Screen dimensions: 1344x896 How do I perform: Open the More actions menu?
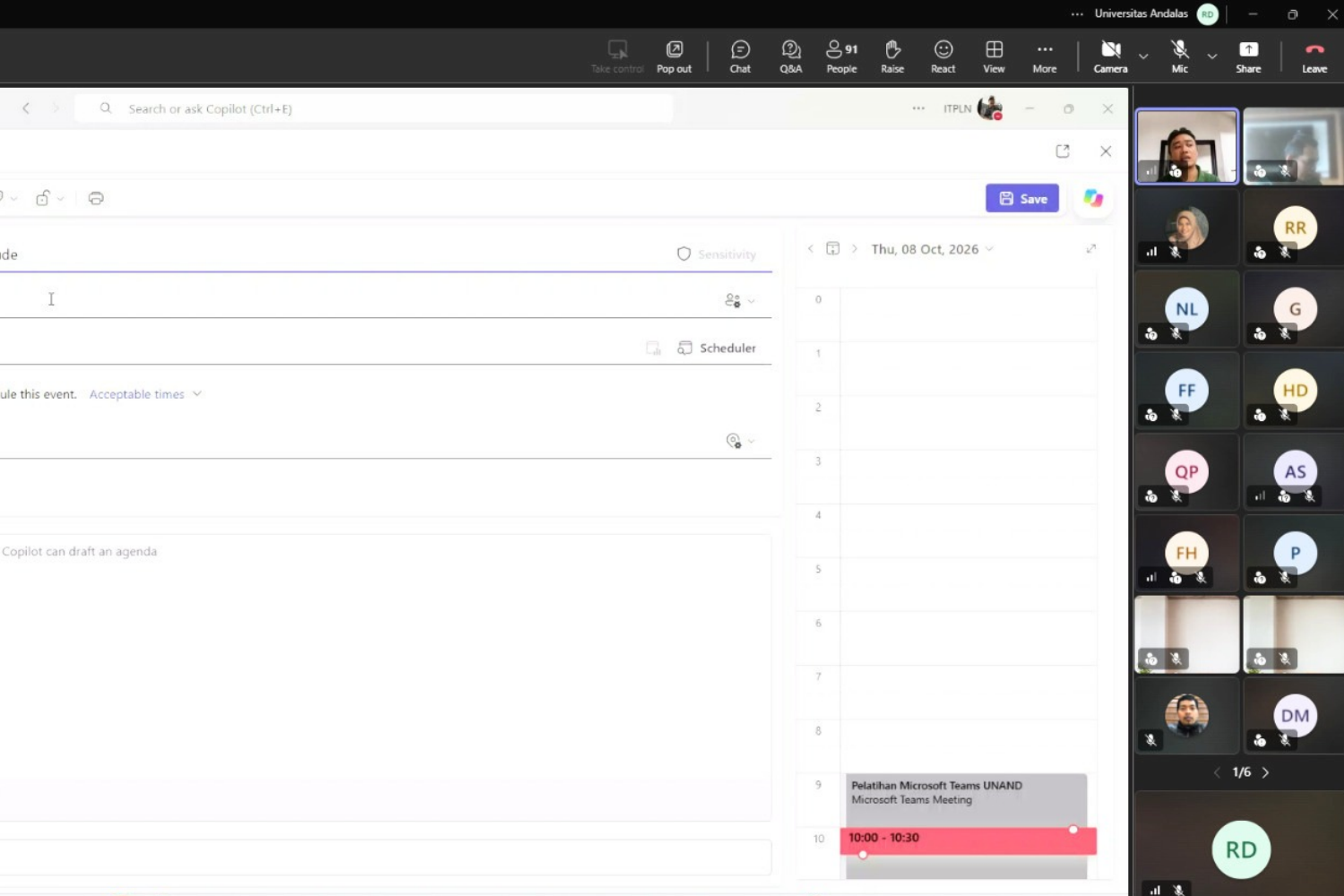tap(1045, 56)
